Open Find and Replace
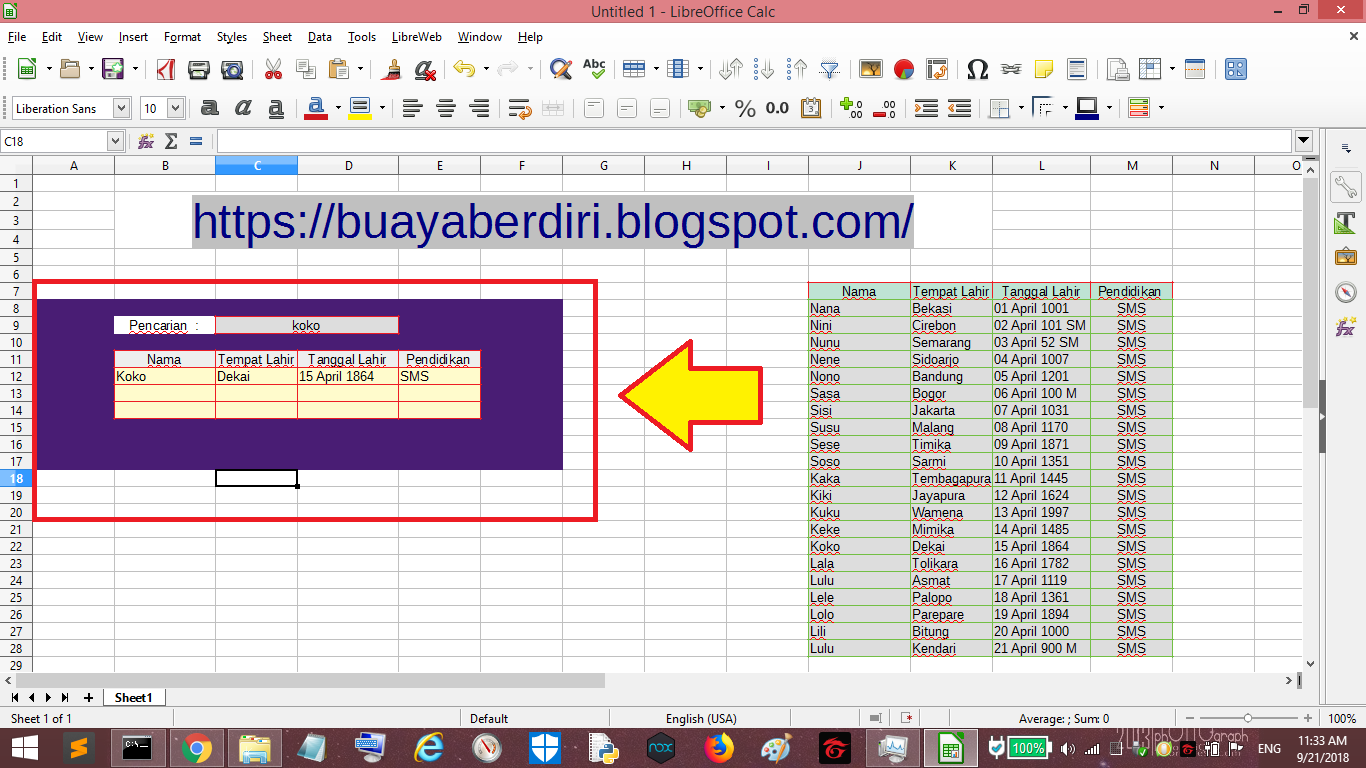Image resolution: width=1366 pixels, height=768 pixels. click(561, 68)
